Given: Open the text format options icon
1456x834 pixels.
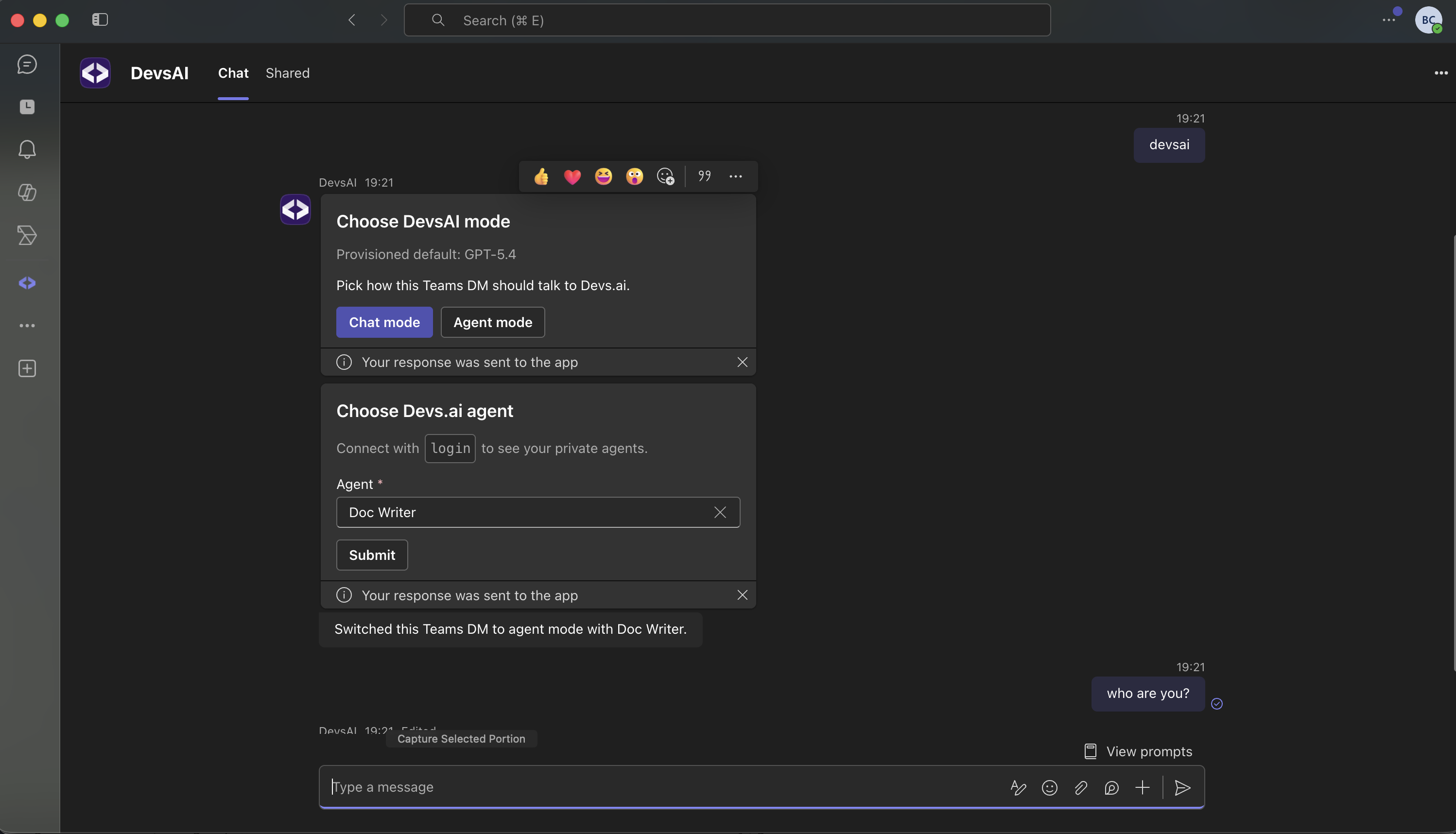Looking at the screenshot, I should pos(1018,788).
